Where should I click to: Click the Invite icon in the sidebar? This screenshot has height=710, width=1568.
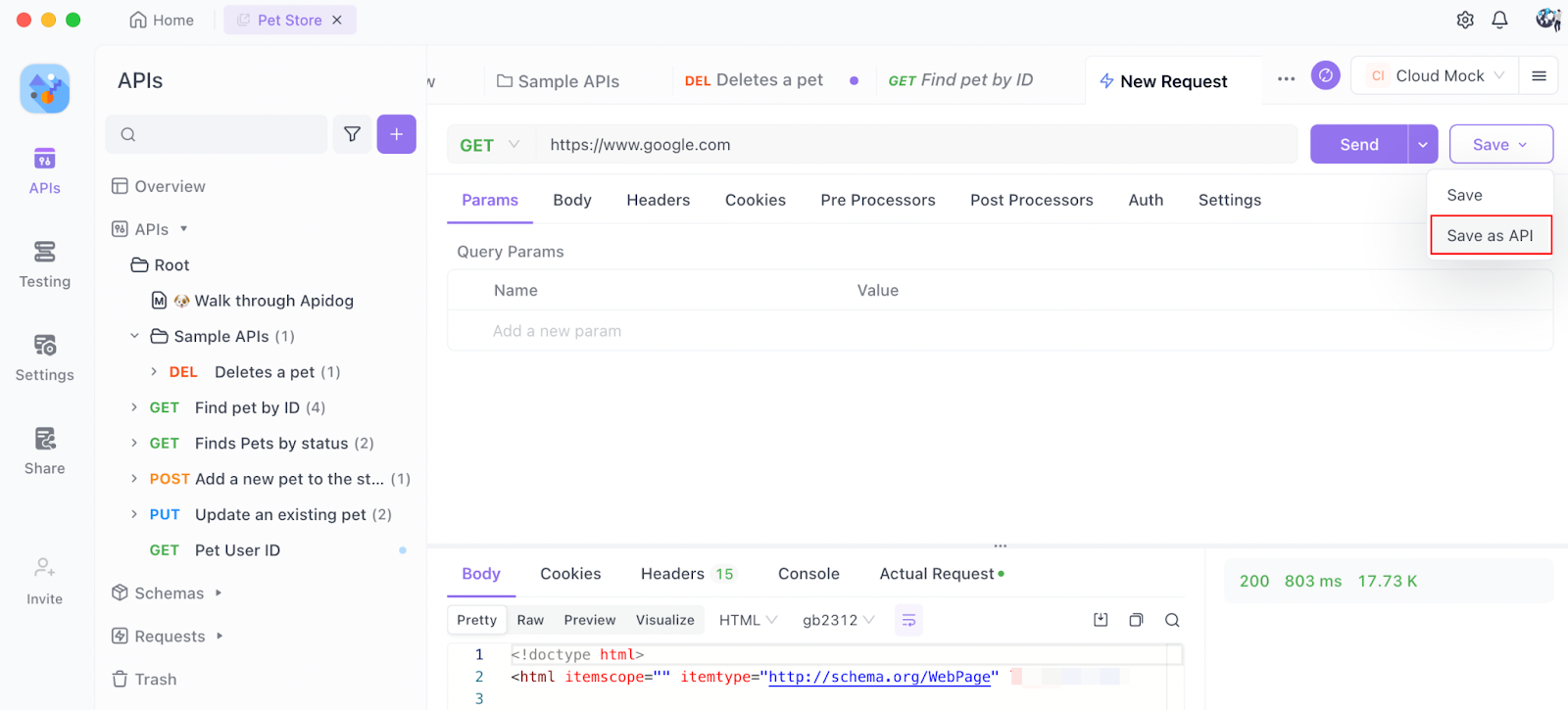point(43,573)
